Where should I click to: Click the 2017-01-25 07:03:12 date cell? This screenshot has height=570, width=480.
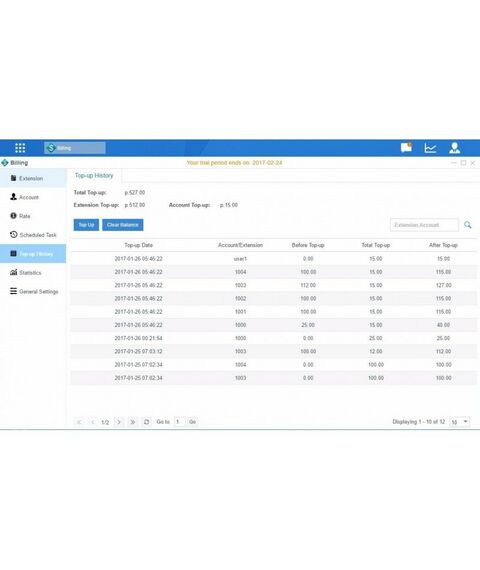pyautogui.click(x=139, y=352)
